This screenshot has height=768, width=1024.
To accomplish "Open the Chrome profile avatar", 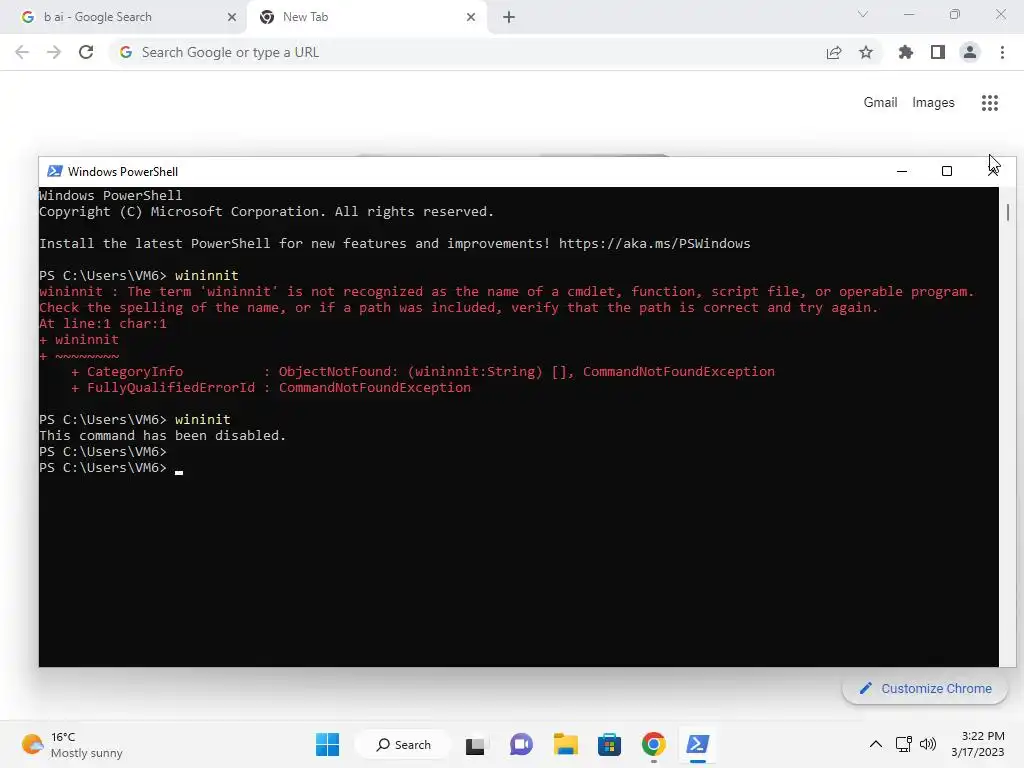I will coord(970,52).
